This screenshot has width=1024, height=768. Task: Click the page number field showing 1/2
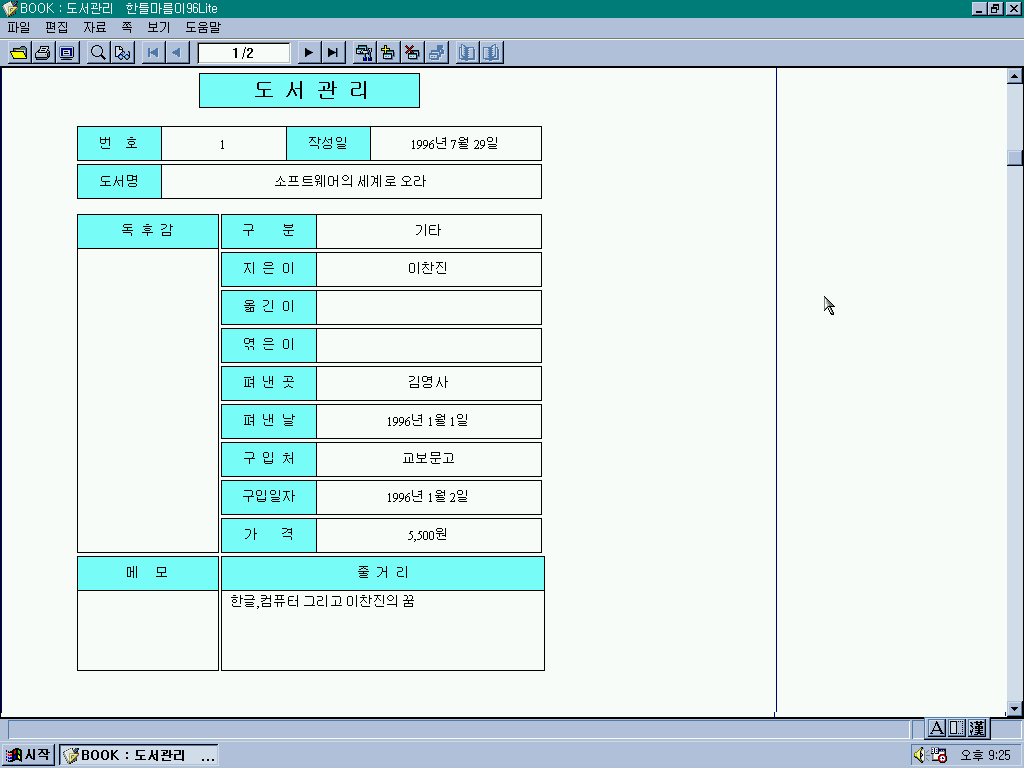[244, 53]
